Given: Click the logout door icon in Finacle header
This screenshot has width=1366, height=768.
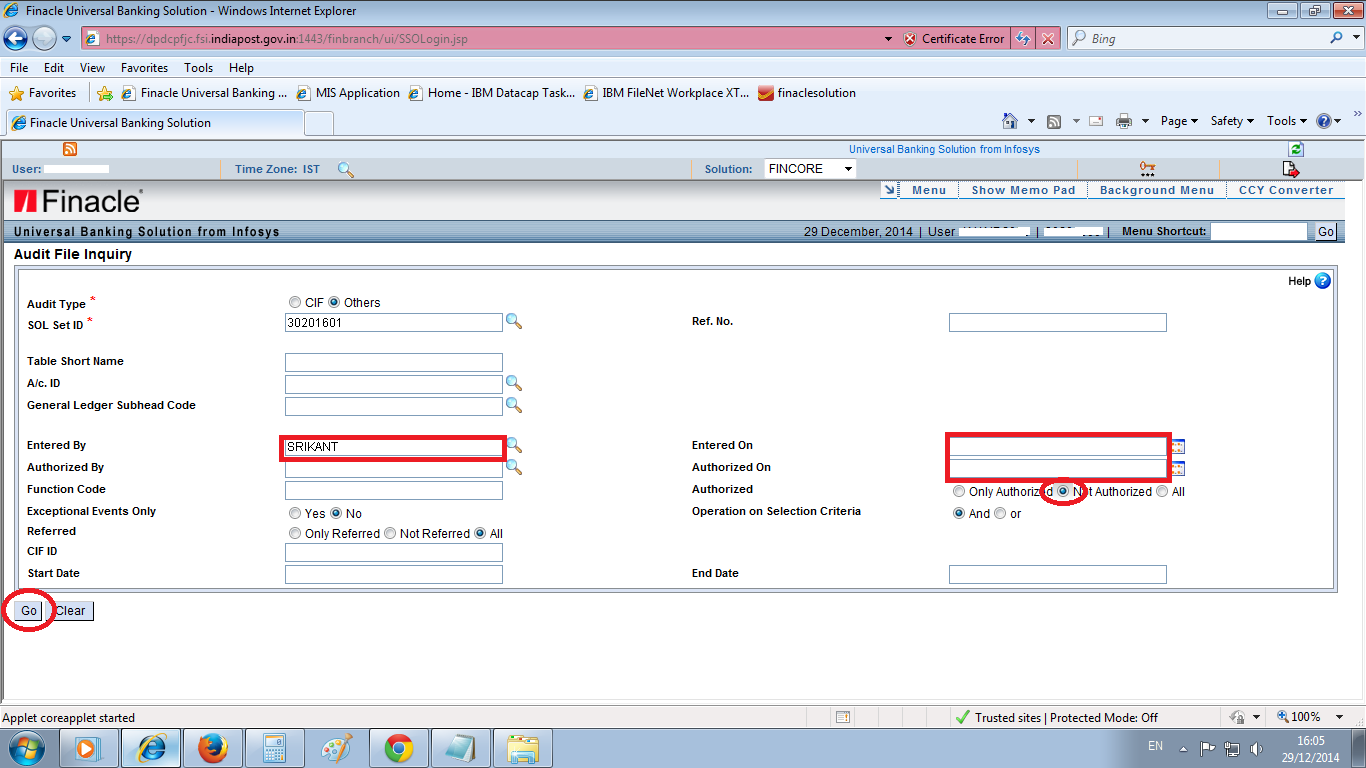Looking at the screenshot, I should pyautogui.click(x=1291, y=169).
